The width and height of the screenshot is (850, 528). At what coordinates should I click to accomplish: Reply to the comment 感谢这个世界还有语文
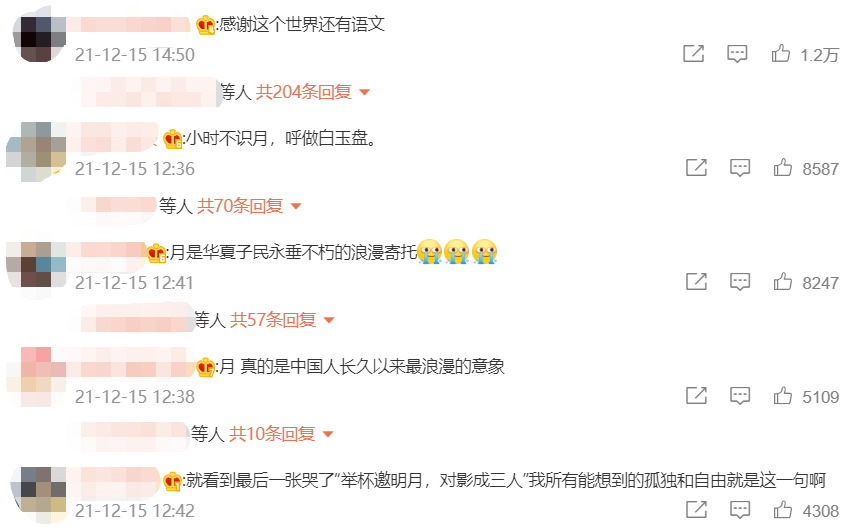[x=737, y=54]
